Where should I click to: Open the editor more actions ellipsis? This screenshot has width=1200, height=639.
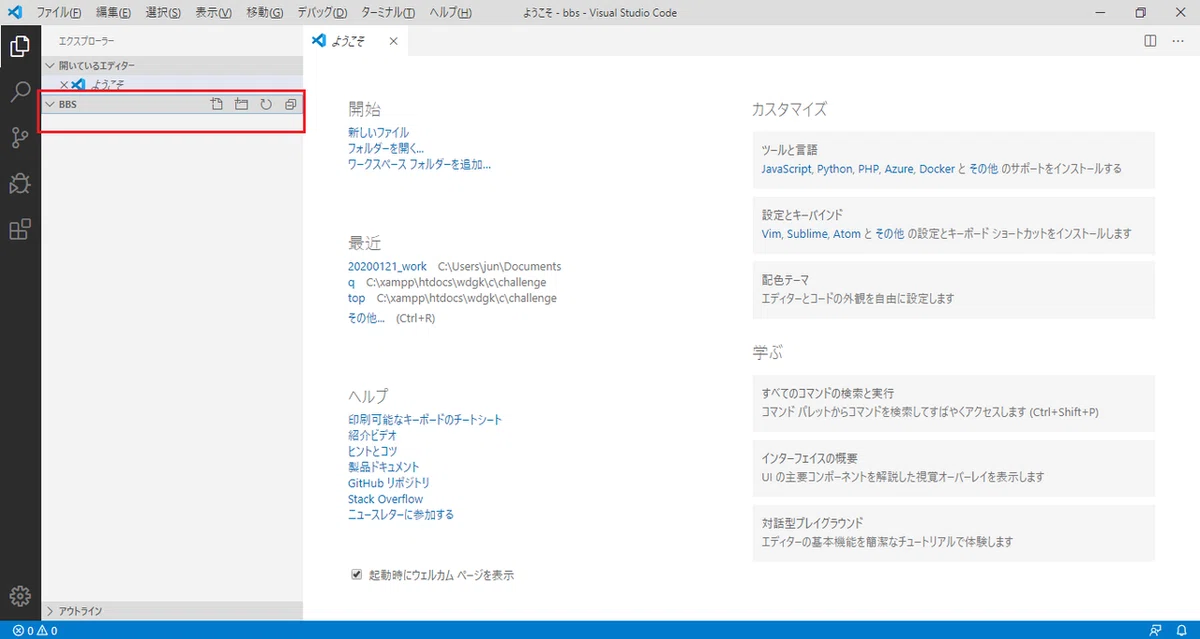pos(1178,41)
